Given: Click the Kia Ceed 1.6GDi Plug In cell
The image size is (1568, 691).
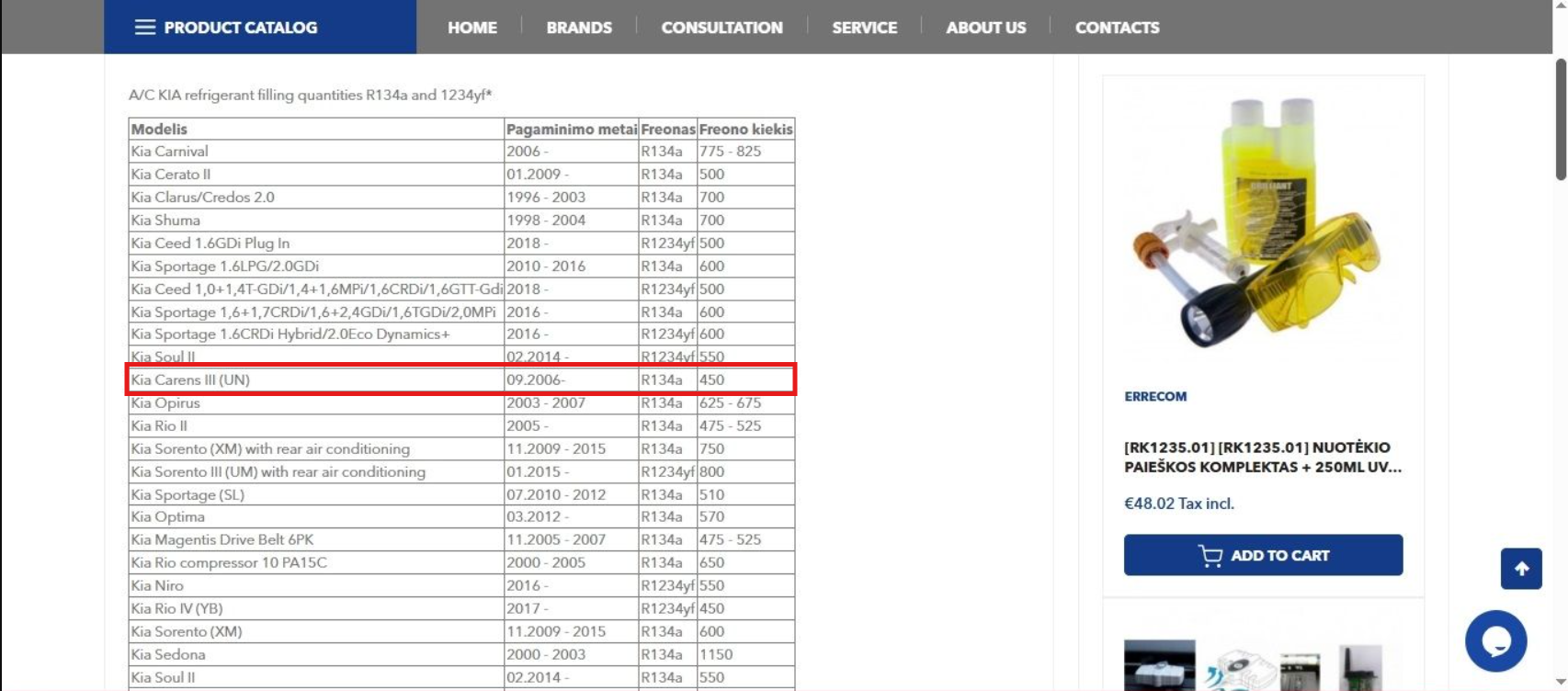Looking at the screenshot, I should pos(316,244).
